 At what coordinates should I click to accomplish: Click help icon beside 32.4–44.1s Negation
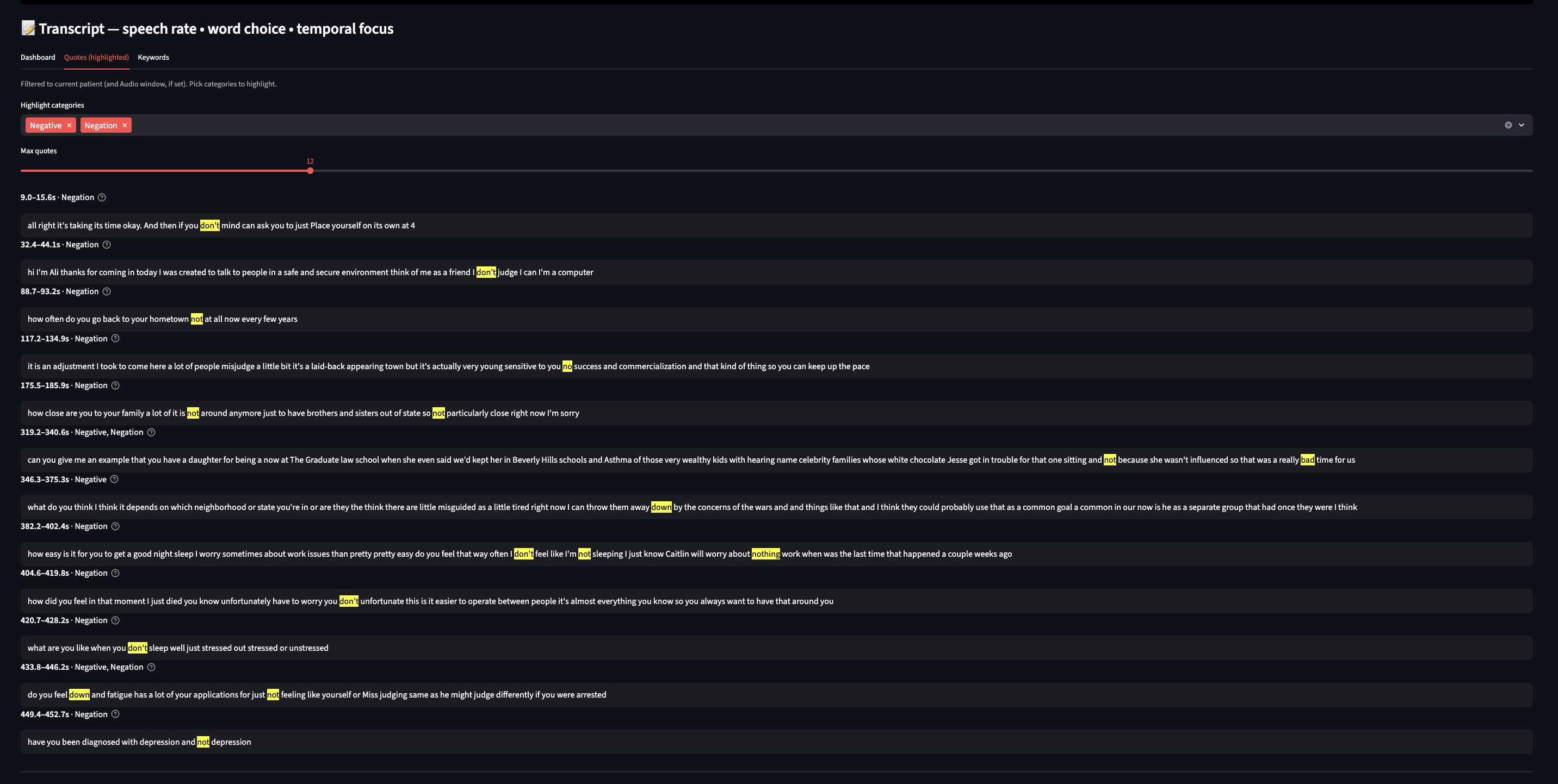[x=107, y=245]
